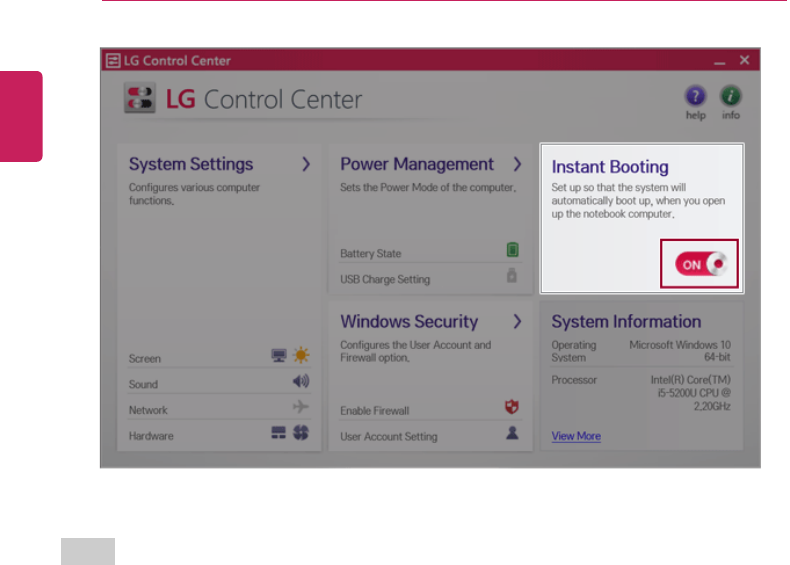790x565 pixels.
Task: Click the System Information heading
Action: click(x=626, y=322)
